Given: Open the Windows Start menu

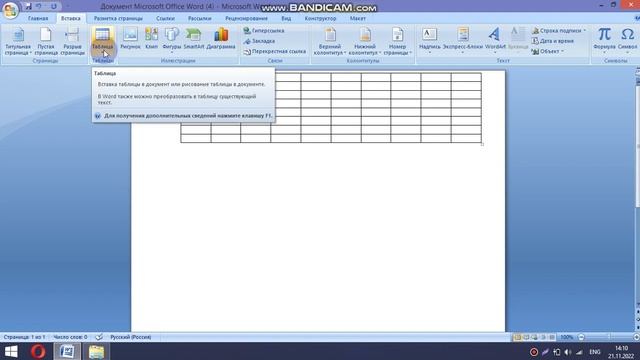Looking at the screenshot, I should [x=11, y=351].
